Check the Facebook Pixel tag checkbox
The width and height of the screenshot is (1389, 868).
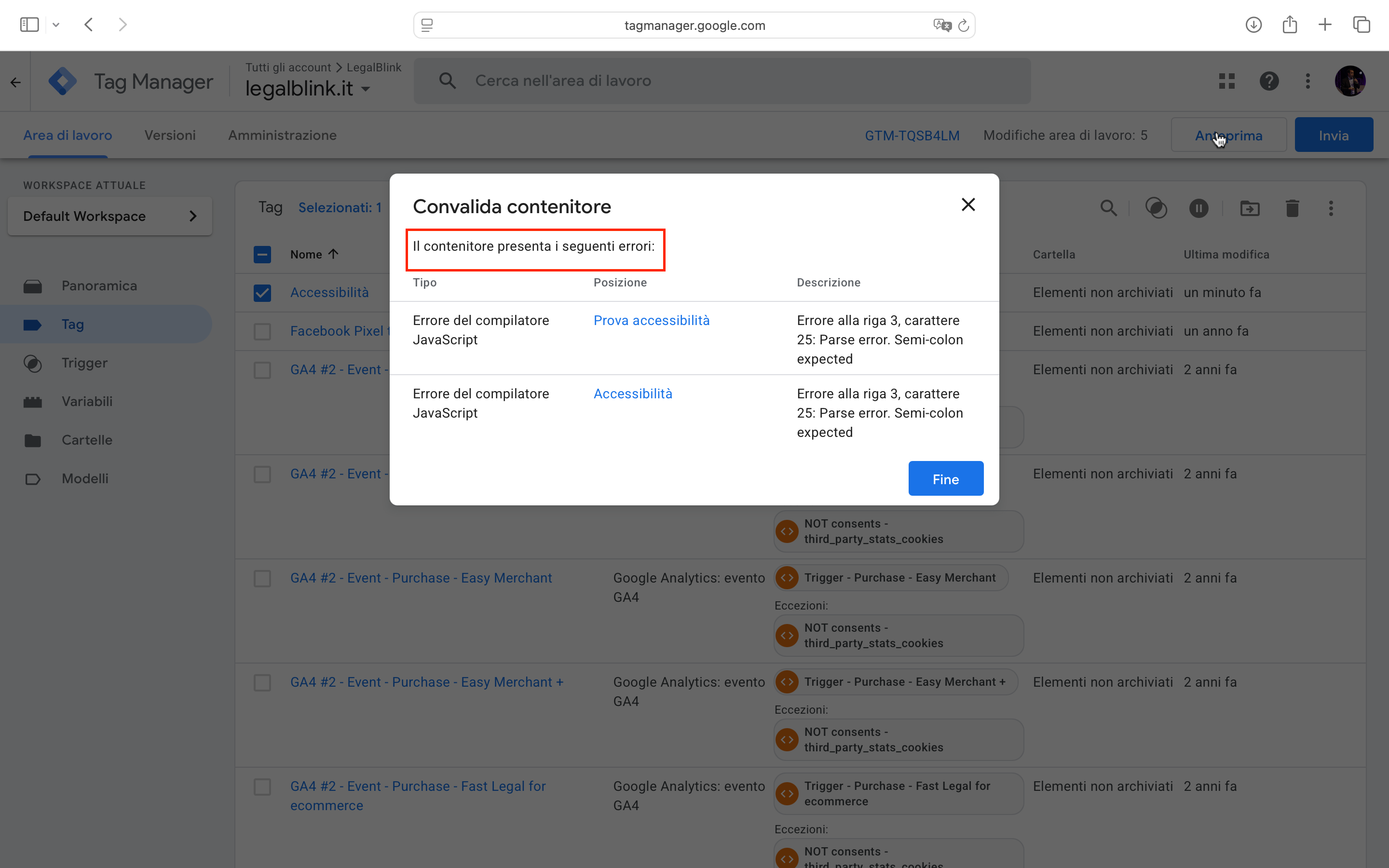[262, 331]
